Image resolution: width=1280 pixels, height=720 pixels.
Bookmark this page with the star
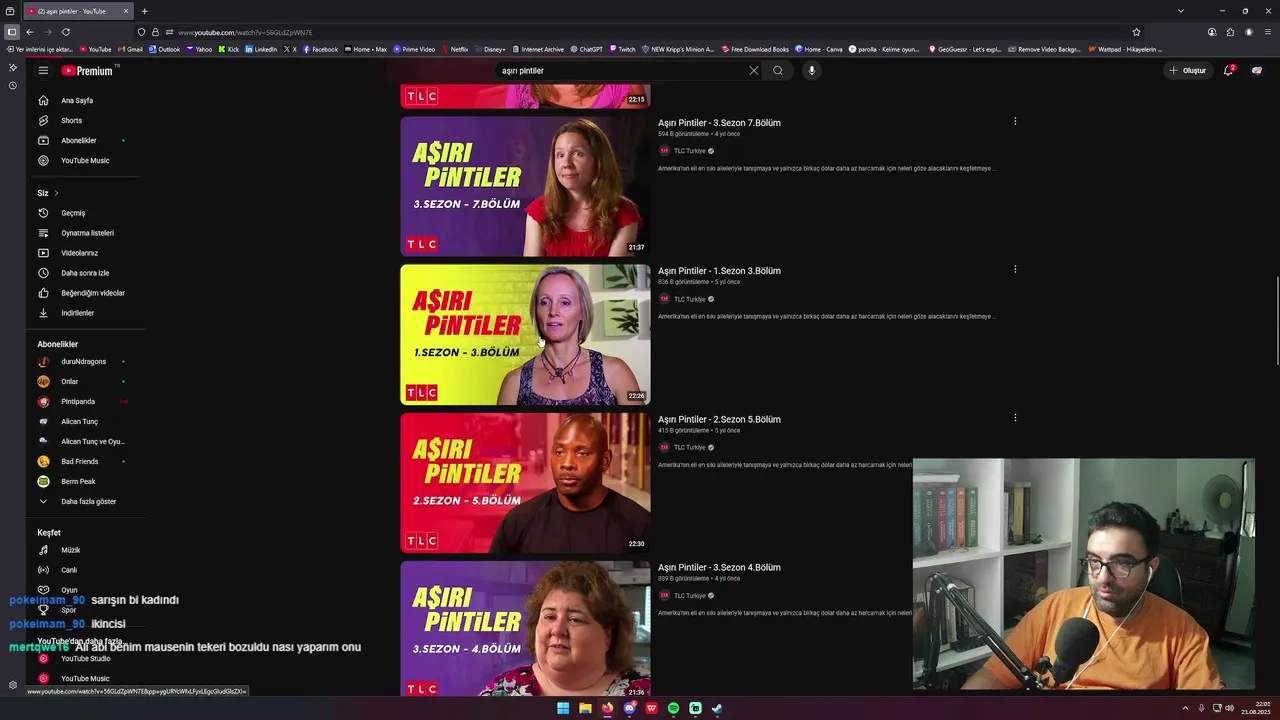(1136, 32)
